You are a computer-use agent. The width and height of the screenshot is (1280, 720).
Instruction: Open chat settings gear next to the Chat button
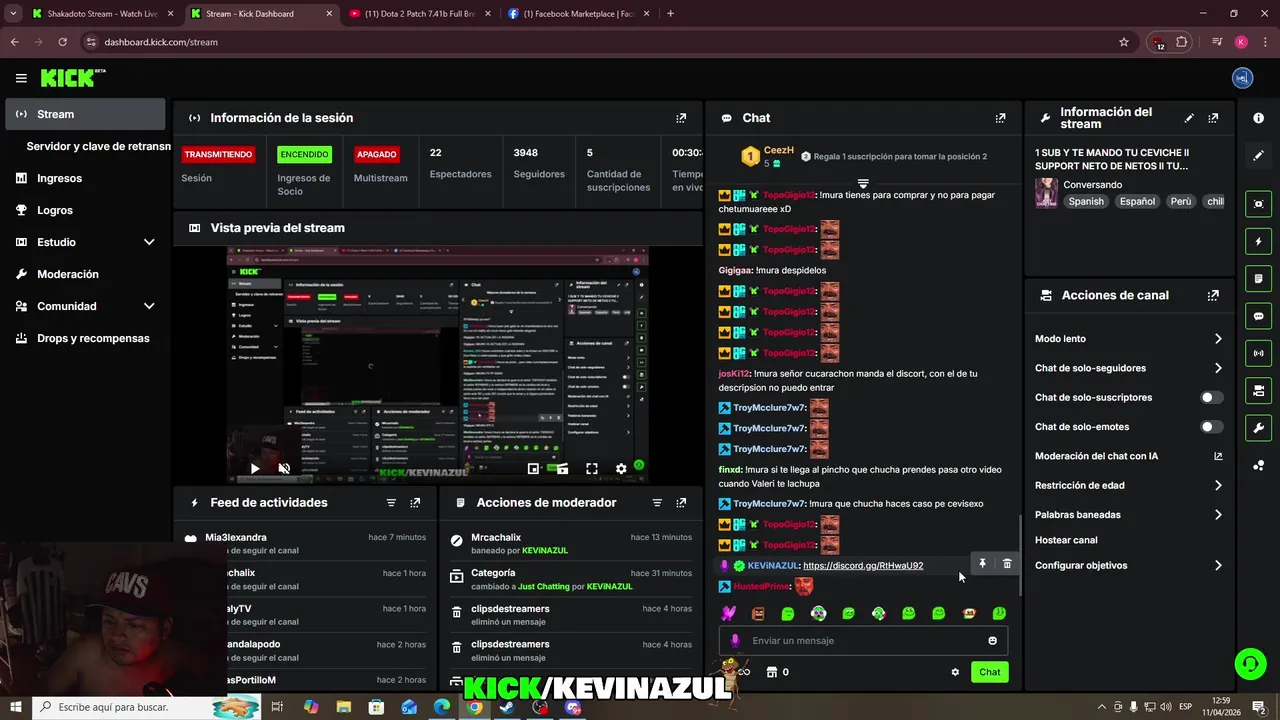[955, 672]
